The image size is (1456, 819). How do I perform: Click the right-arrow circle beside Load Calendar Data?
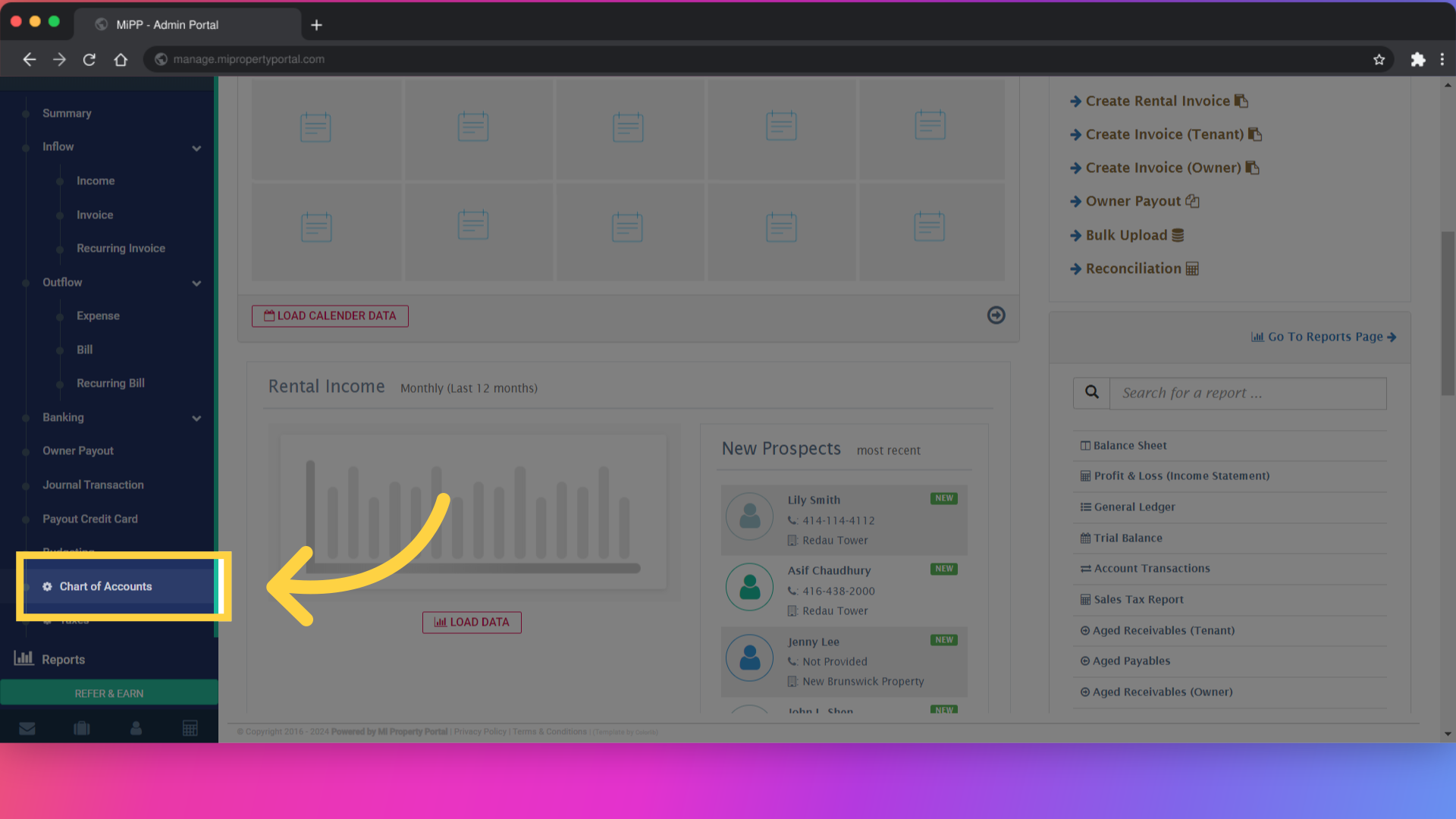point(996,315)
